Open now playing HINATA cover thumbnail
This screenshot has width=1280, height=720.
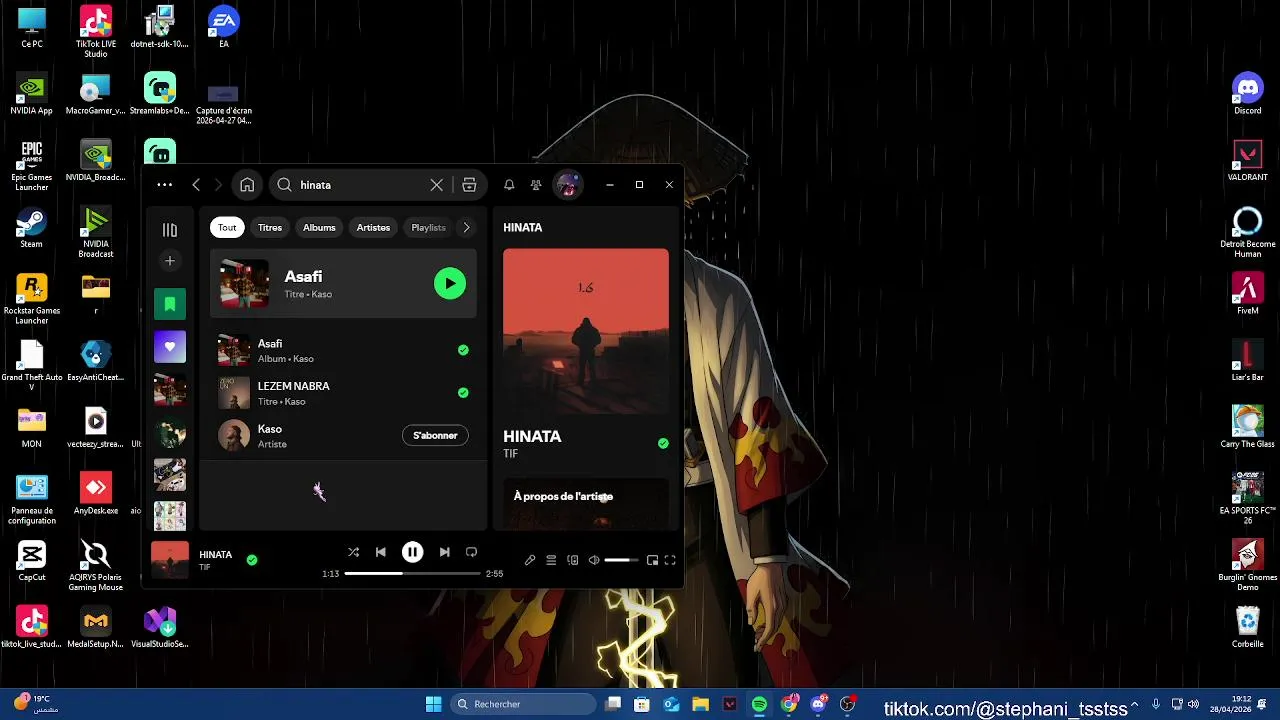(170, 560)
